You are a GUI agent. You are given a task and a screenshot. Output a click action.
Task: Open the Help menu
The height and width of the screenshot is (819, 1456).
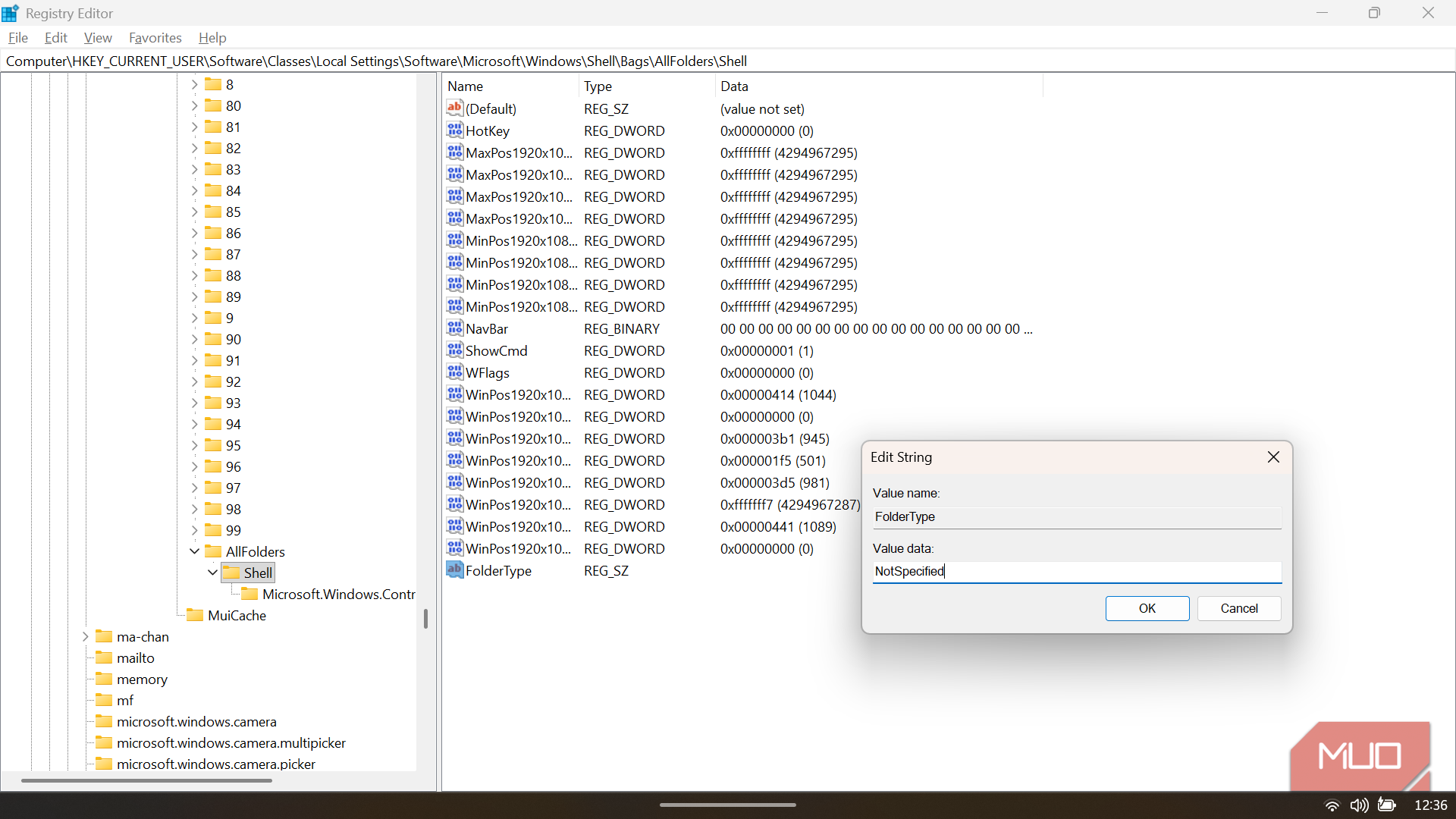212,38
